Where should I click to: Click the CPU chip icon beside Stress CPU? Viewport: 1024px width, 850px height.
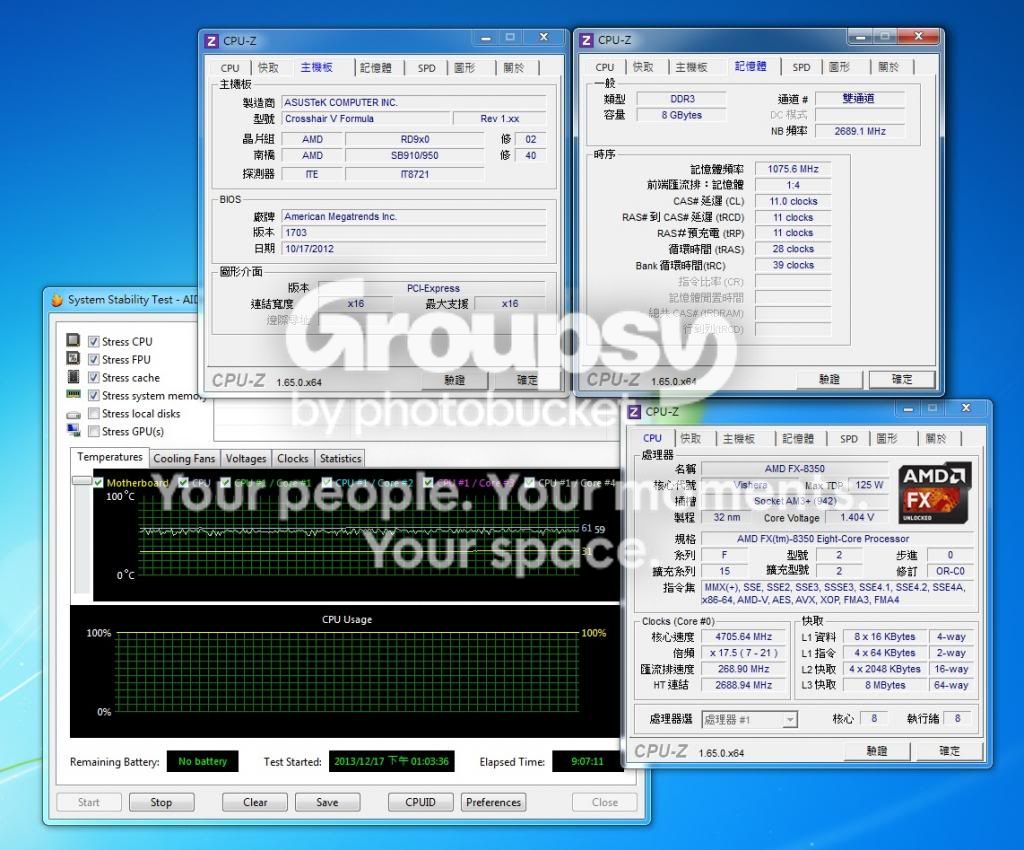click(x=73, y=340)
